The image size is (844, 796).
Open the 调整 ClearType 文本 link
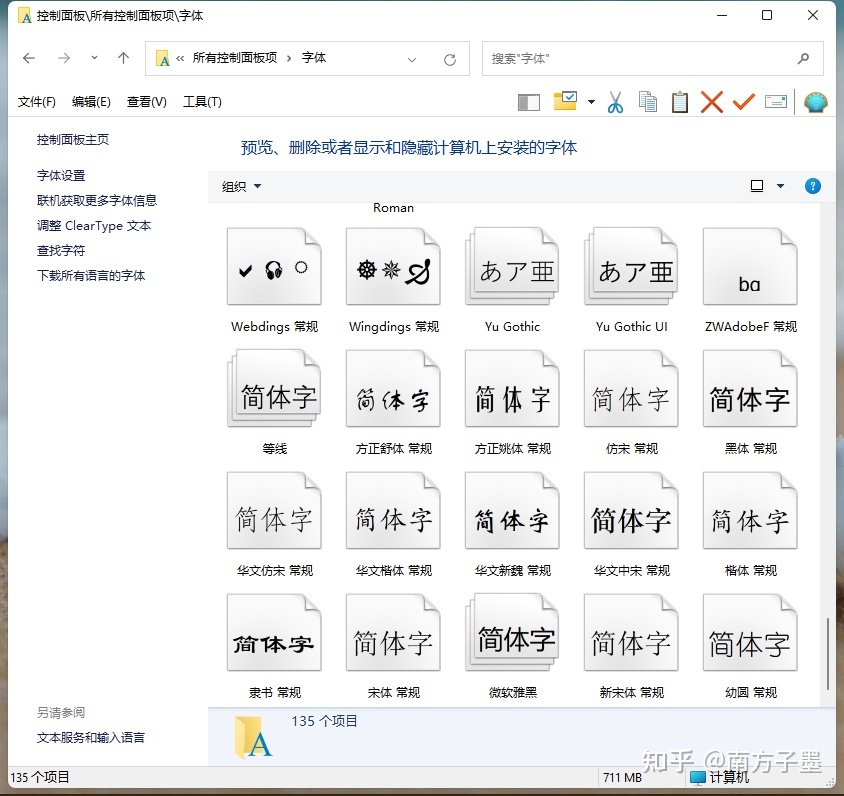point(93,226)
